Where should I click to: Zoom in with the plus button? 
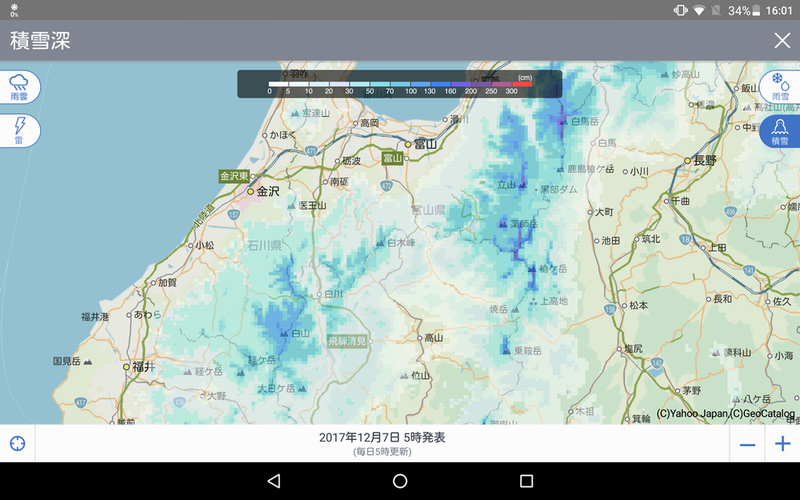782,444
